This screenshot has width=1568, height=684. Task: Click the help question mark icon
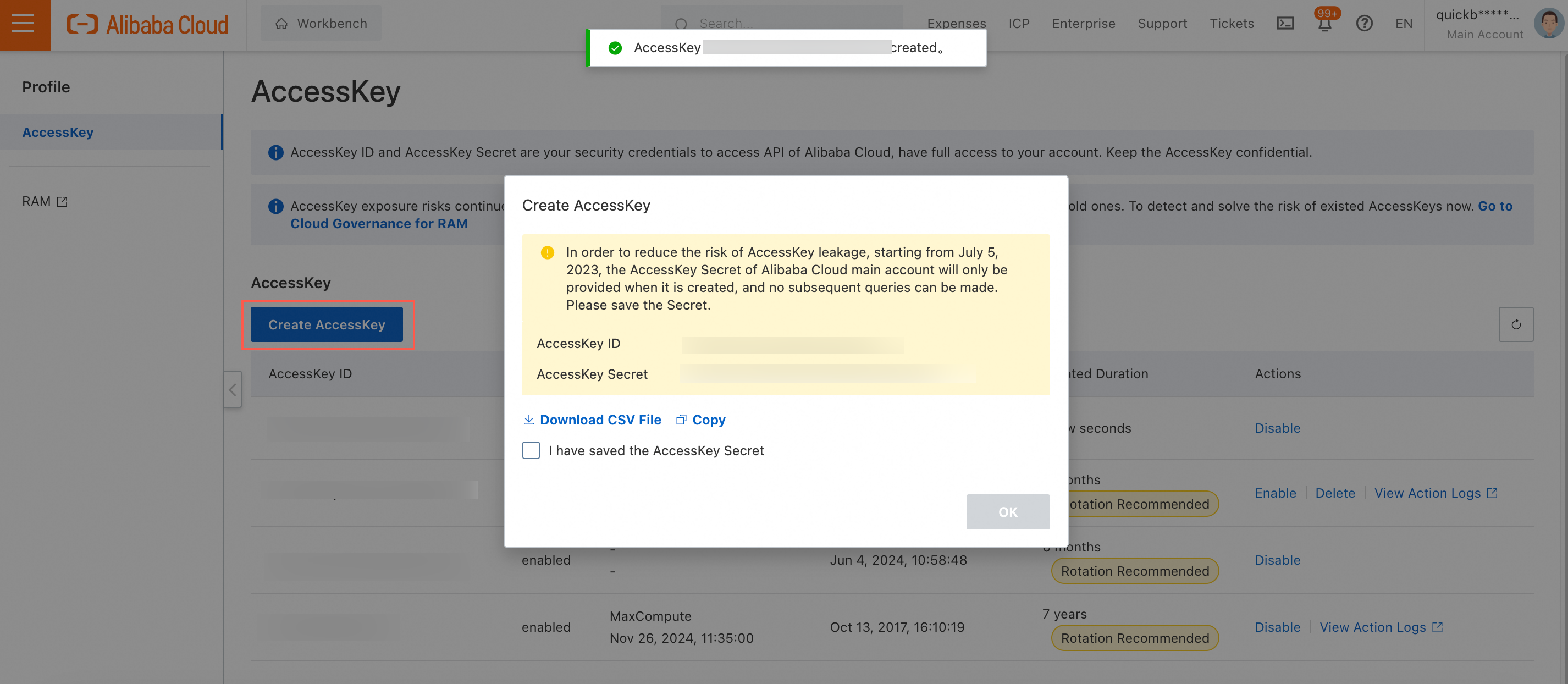(1364, 24)
